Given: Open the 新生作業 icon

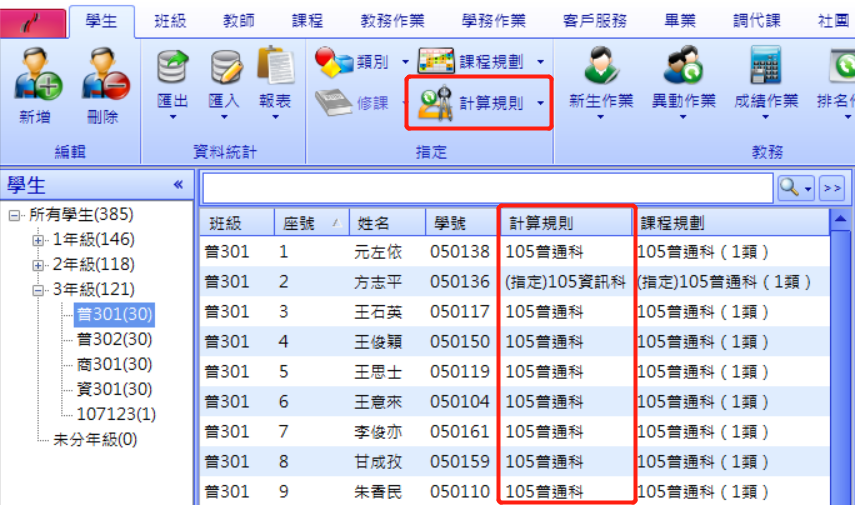Looking at the screenshot, I should pyautogui.click(x=601, y=64).
